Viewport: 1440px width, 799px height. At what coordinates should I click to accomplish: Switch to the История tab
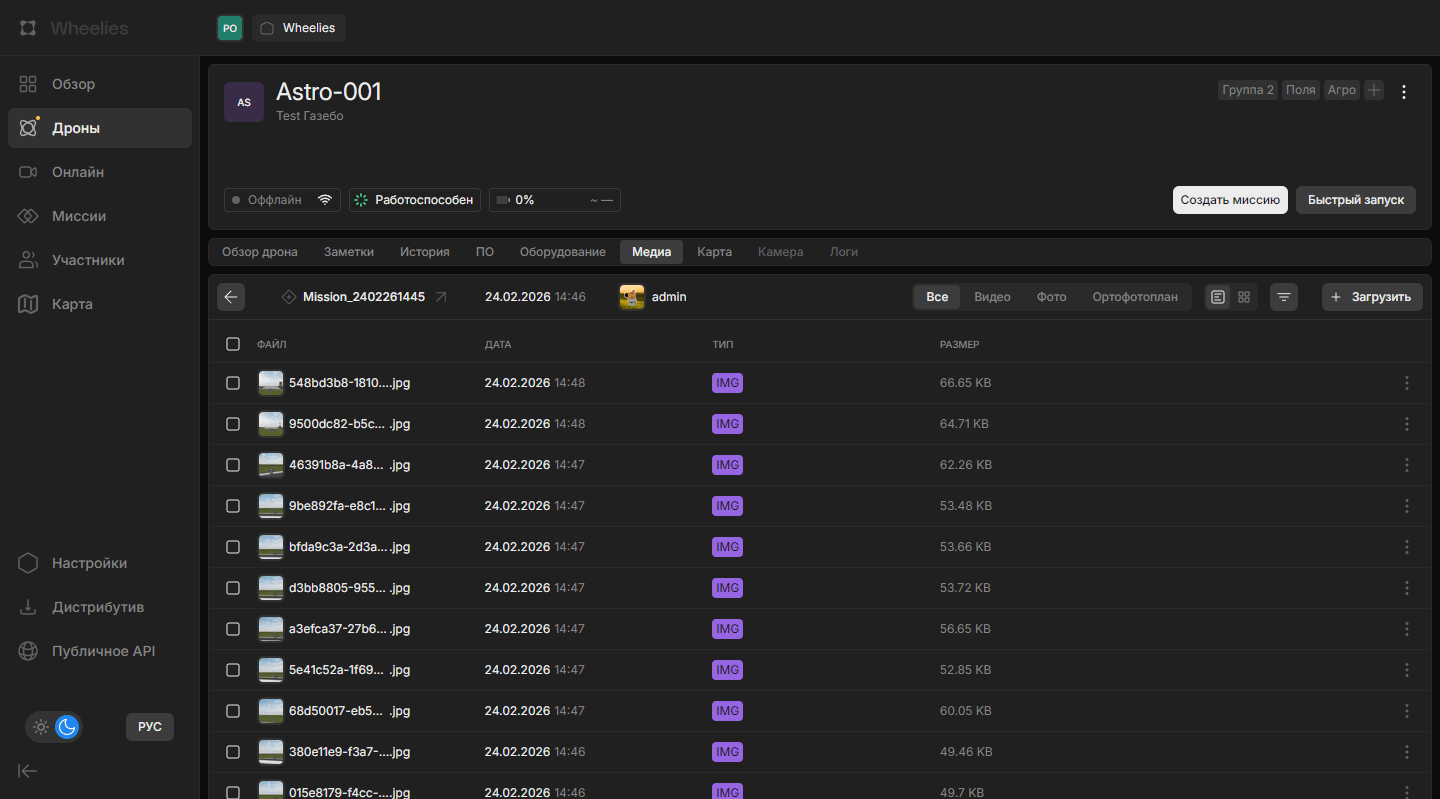coord(425,252)
